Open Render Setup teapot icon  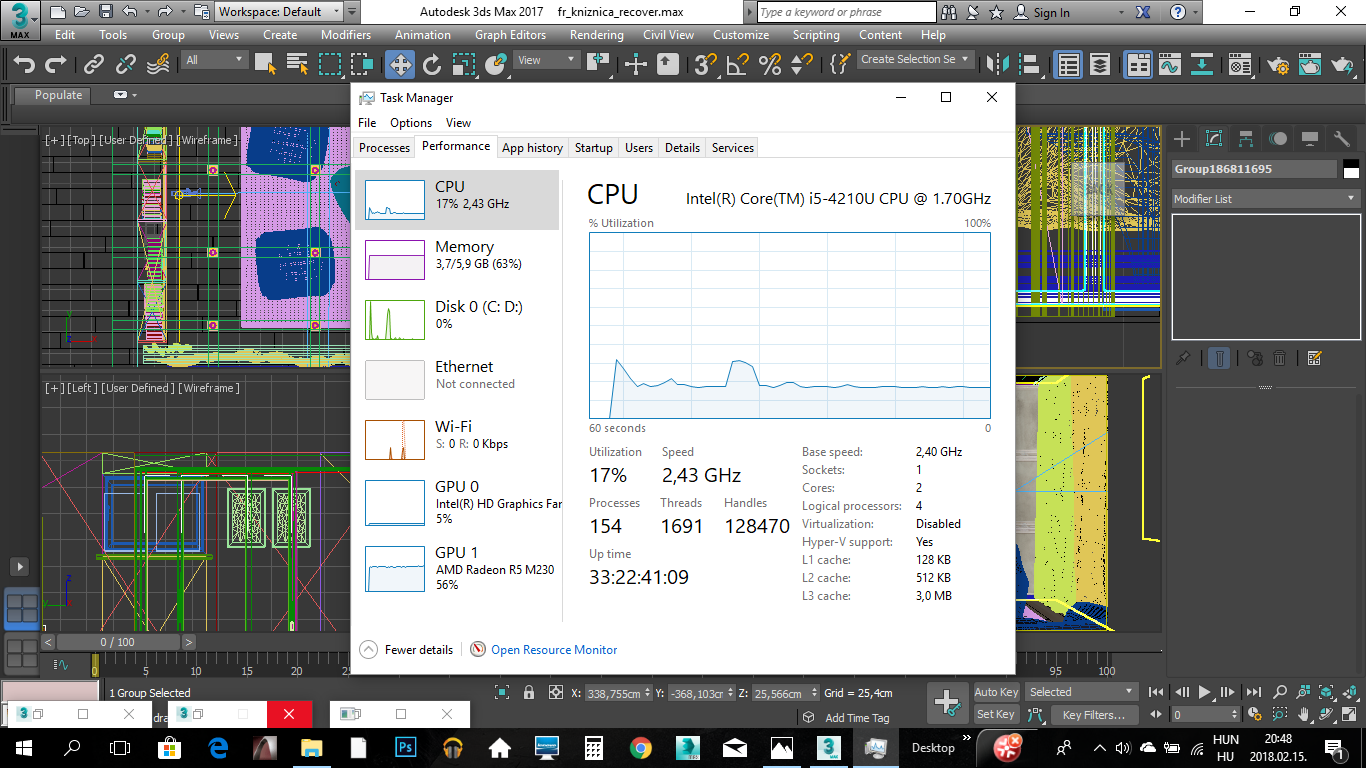pyautogui.click(x=1278, y=65)
